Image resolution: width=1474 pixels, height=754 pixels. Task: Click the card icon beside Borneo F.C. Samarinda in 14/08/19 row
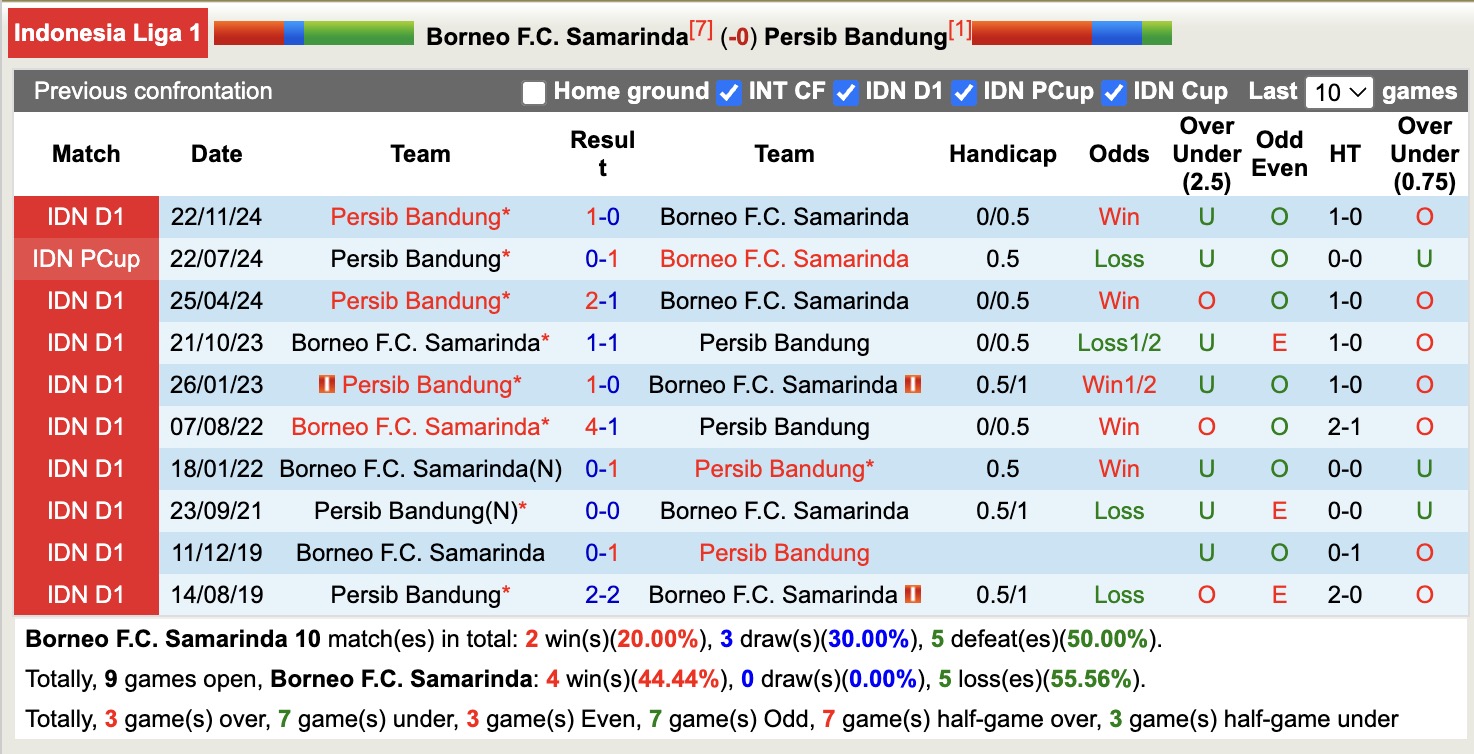pyautogui.click(x=911, y=595)
